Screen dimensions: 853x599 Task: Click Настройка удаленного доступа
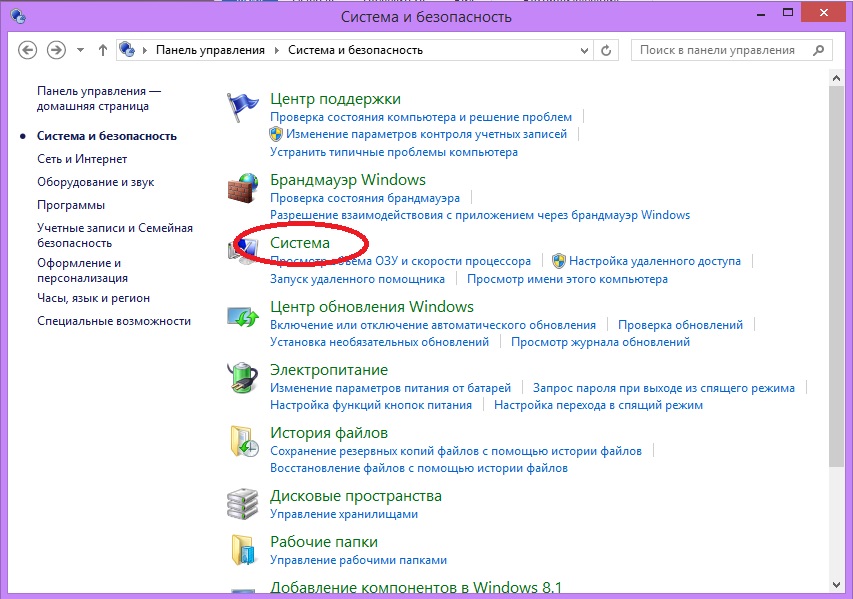pos(654,261)
